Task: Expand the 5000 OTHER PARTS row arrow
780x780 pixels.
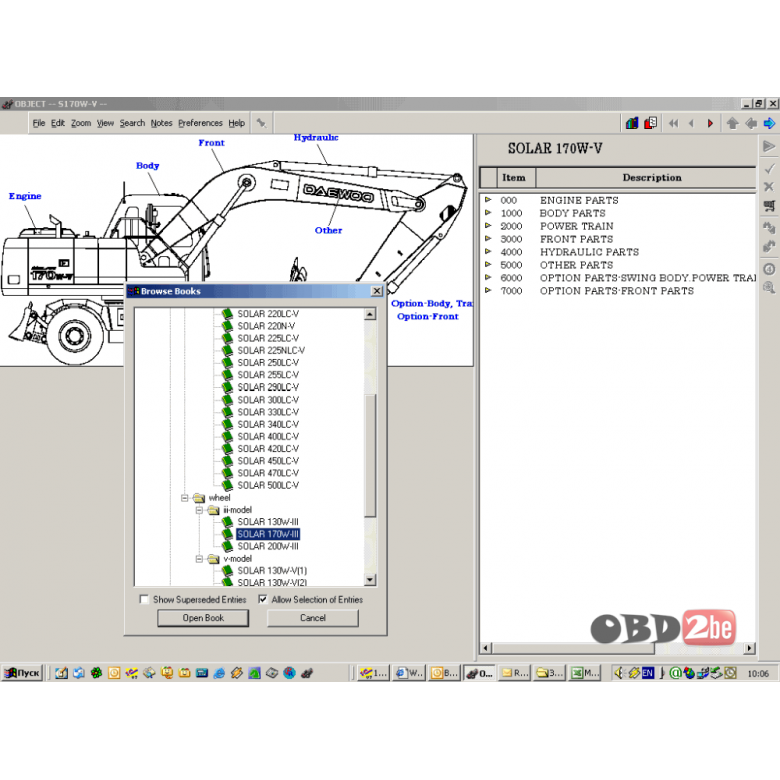Action: pos(488,265)
